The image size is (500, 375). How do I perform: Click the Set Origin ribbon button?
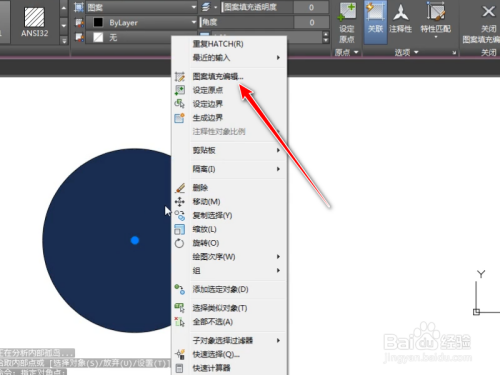pos(347,23)
